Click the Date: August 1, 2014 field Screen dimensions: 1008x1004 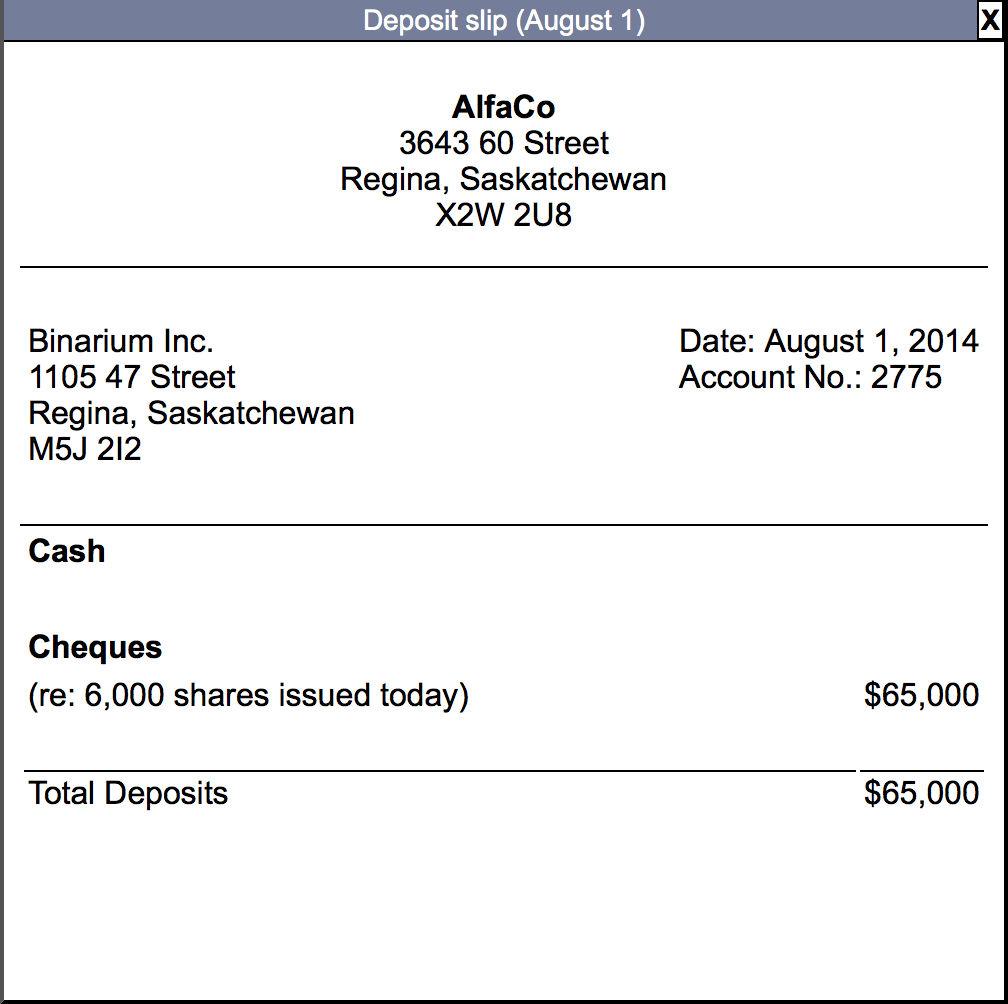[828, 341]
